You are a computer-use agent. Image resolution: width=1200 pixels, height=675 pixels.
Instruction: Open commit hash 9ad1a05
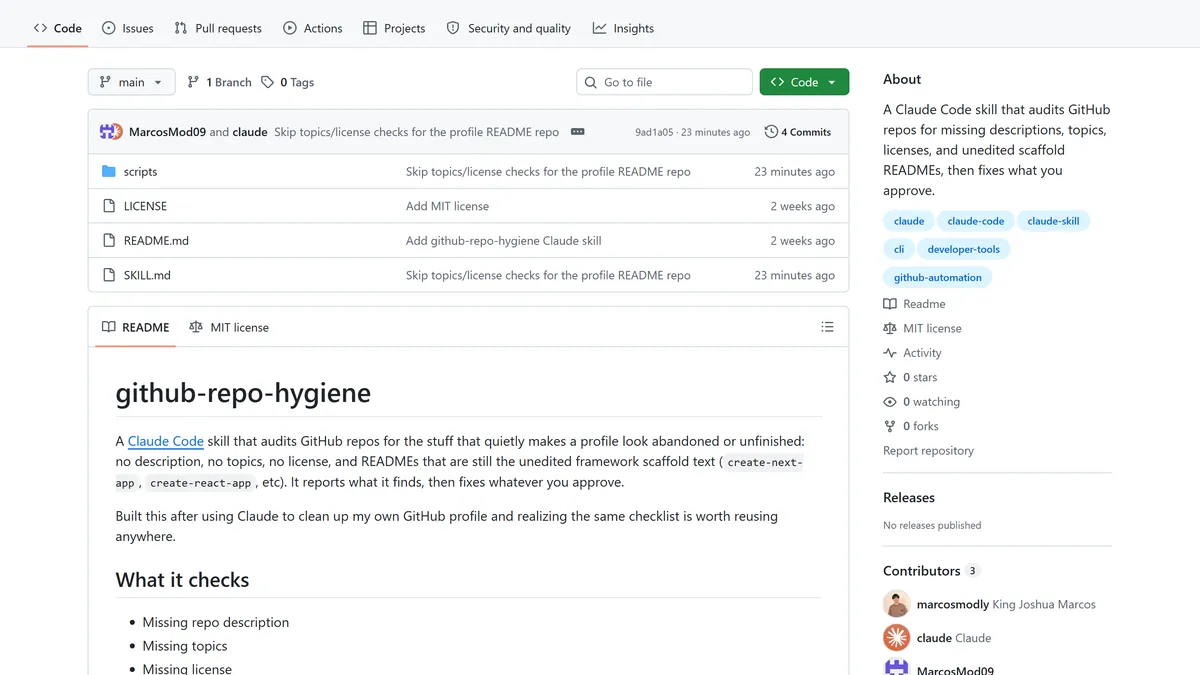654,132
